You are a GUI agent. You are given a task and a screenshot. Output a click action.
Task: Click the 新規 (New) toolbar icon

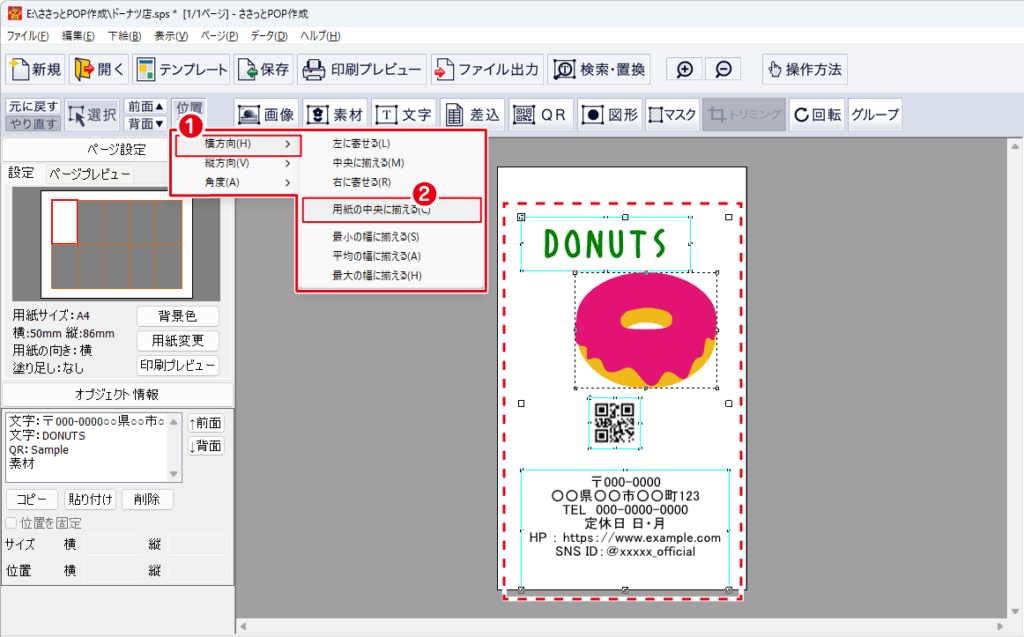point(36,70)
